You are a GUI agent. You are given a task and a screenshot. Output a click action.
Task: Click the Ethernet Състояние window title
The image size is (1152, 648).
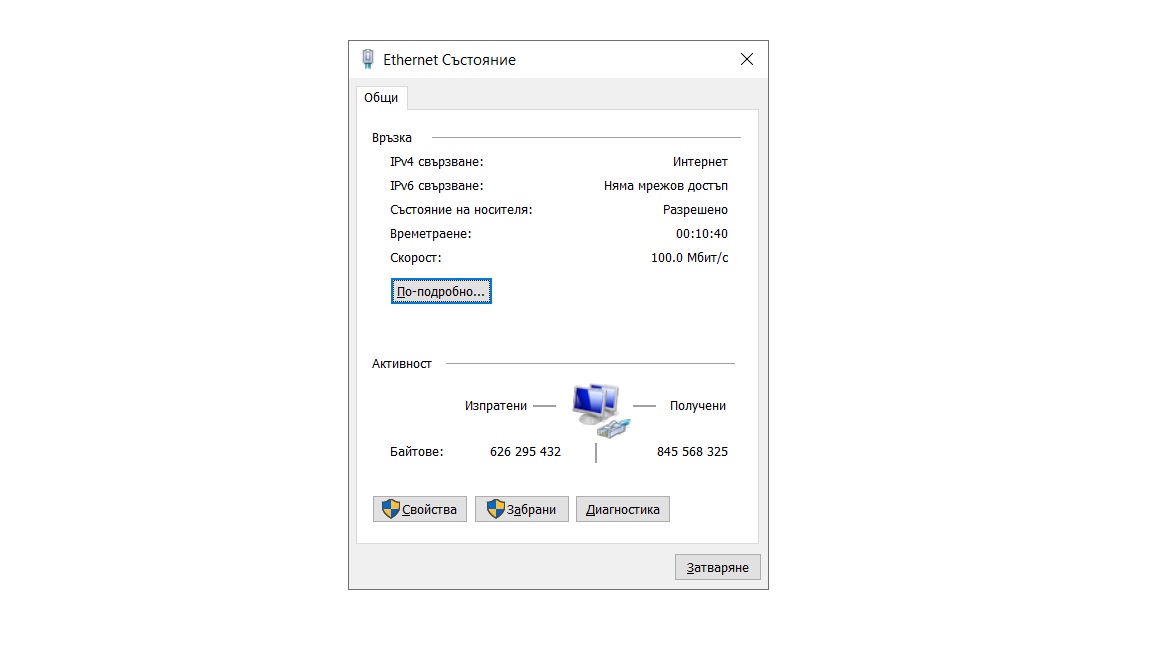450,60
